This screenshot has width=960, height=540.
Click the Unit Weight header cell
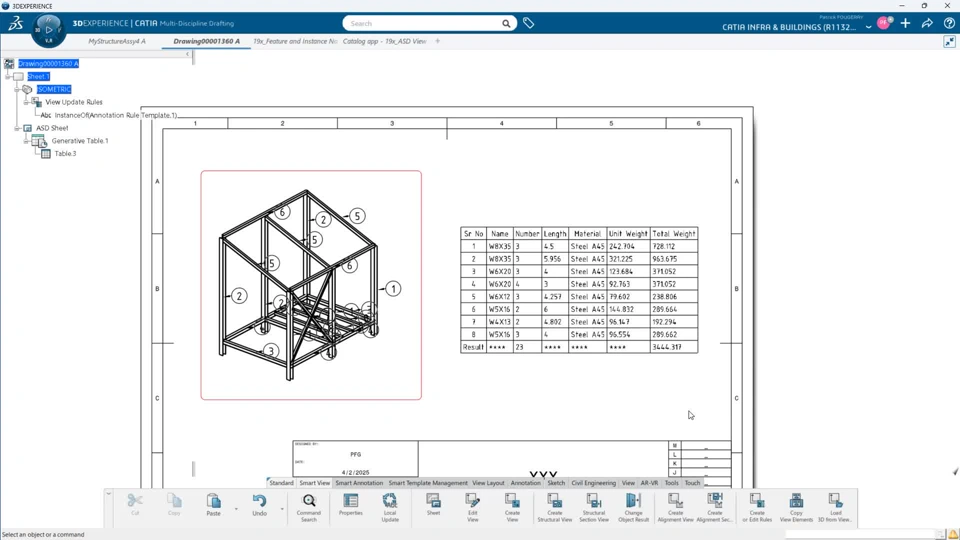click(x=628, y=234)
